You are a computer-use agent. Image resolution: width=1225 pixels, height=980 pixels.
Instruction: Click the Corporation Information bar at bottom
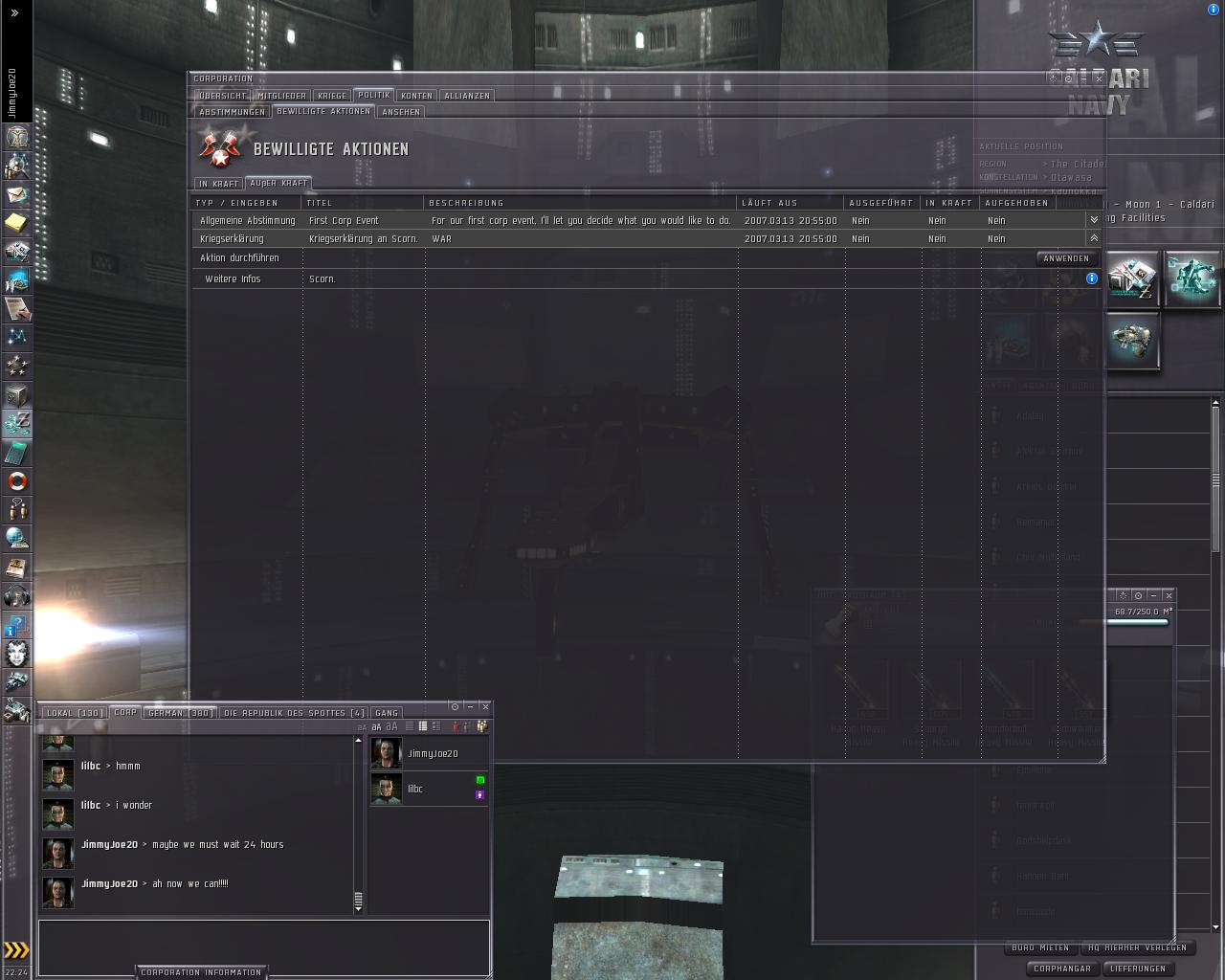click(x=201, y=972)
